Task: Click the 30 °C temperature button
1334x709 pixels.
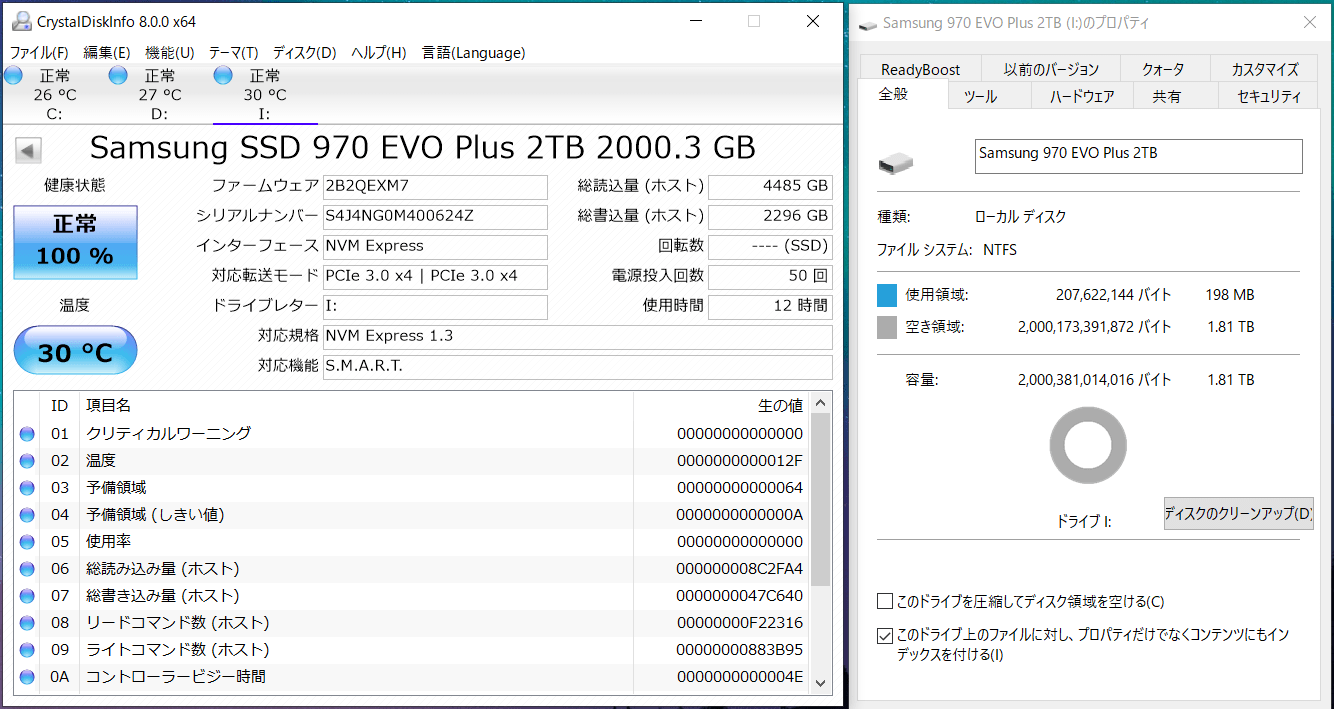Action: pyautogui.click(x=75, y=351)
